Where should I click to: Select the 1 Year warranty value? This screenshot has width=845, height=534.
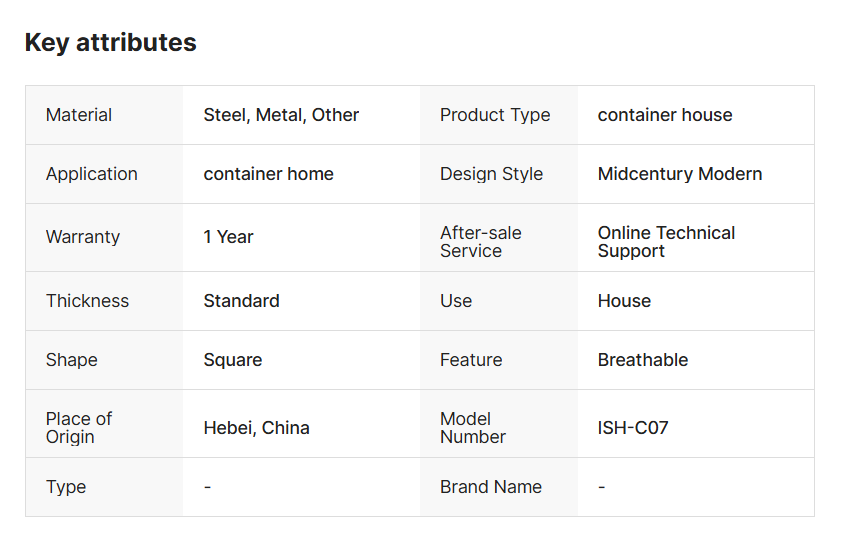click(228, 237)
